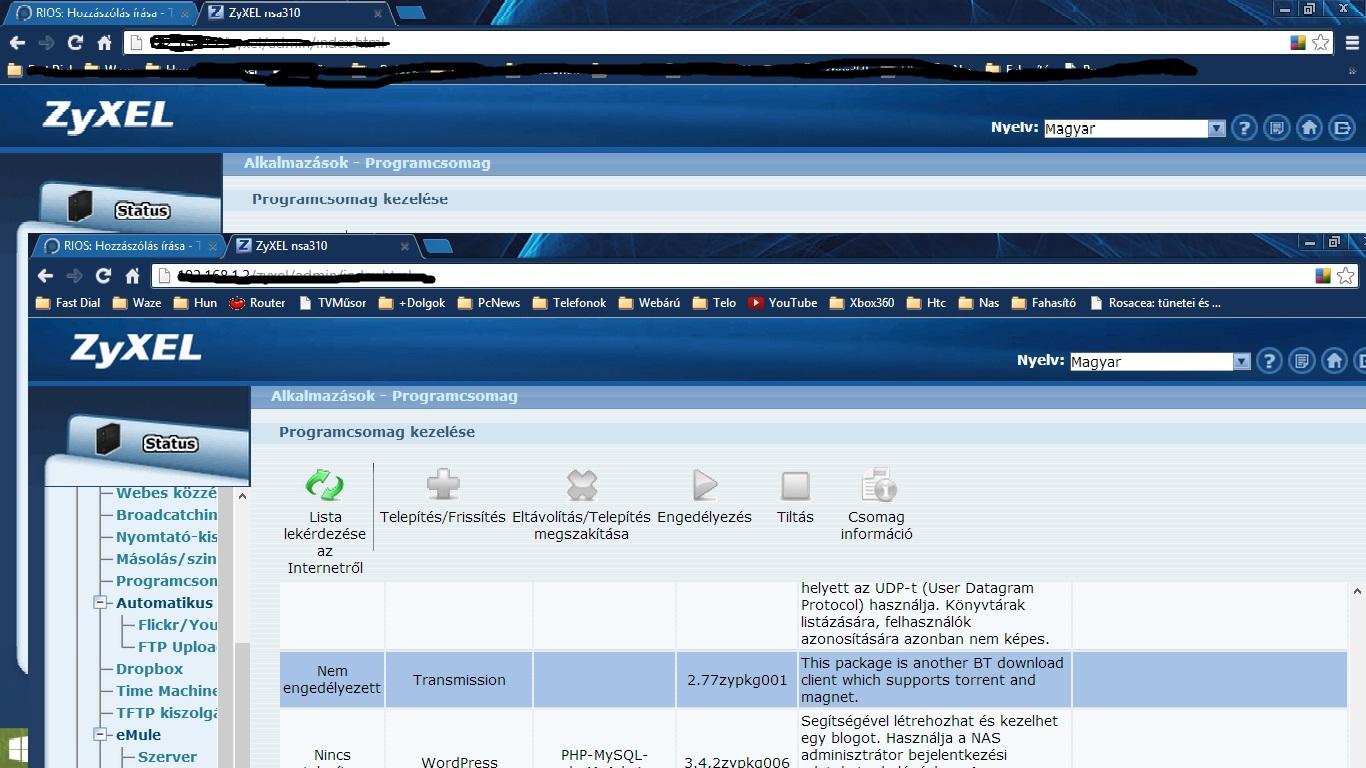Click the logout icon in back ZyXEL header
Image resolution: width=1366 pixels, height=768 pixels.
(x=1342, y=128)
